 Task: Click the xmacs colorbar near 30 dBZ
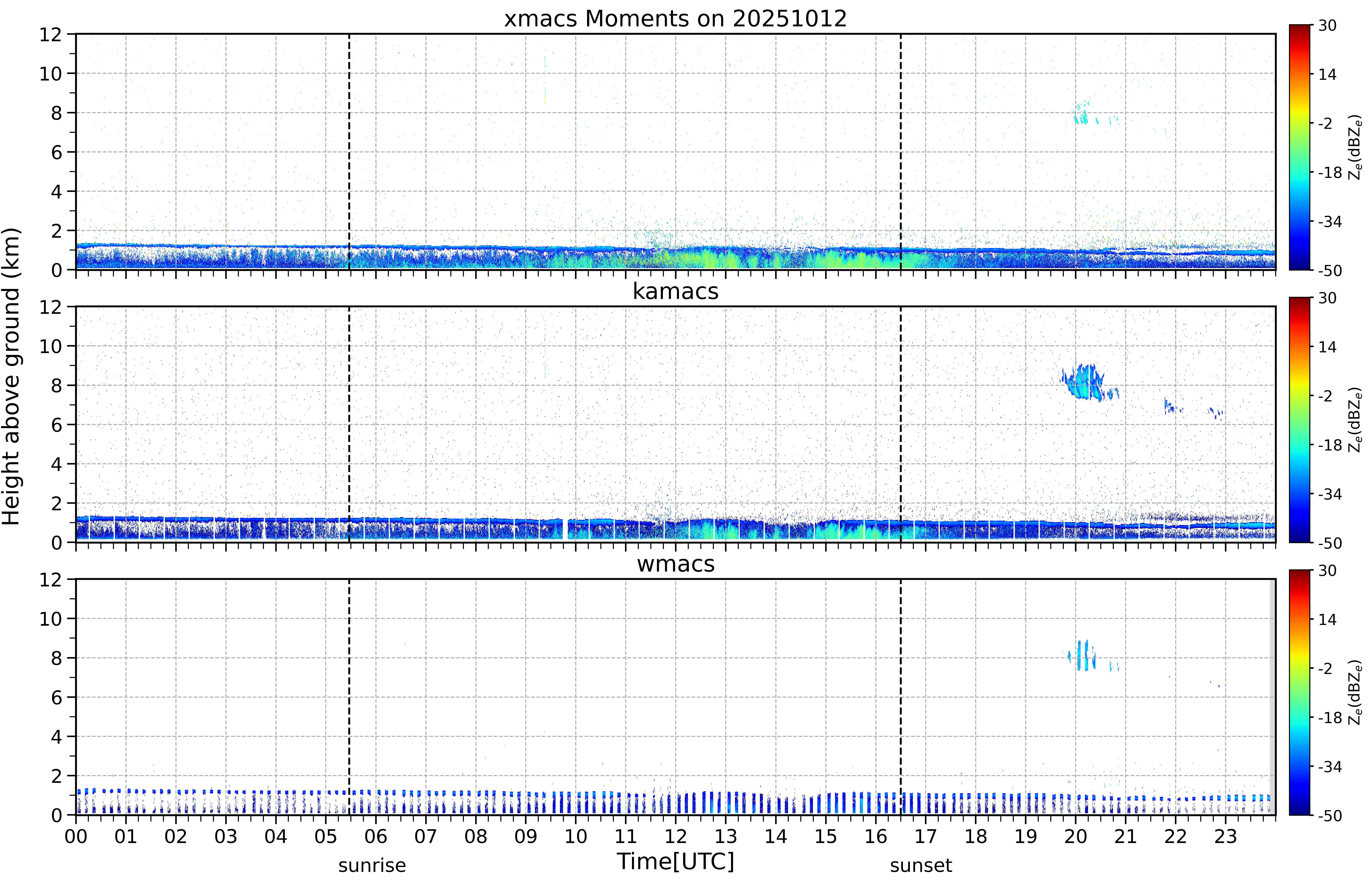click(1299, 28)
